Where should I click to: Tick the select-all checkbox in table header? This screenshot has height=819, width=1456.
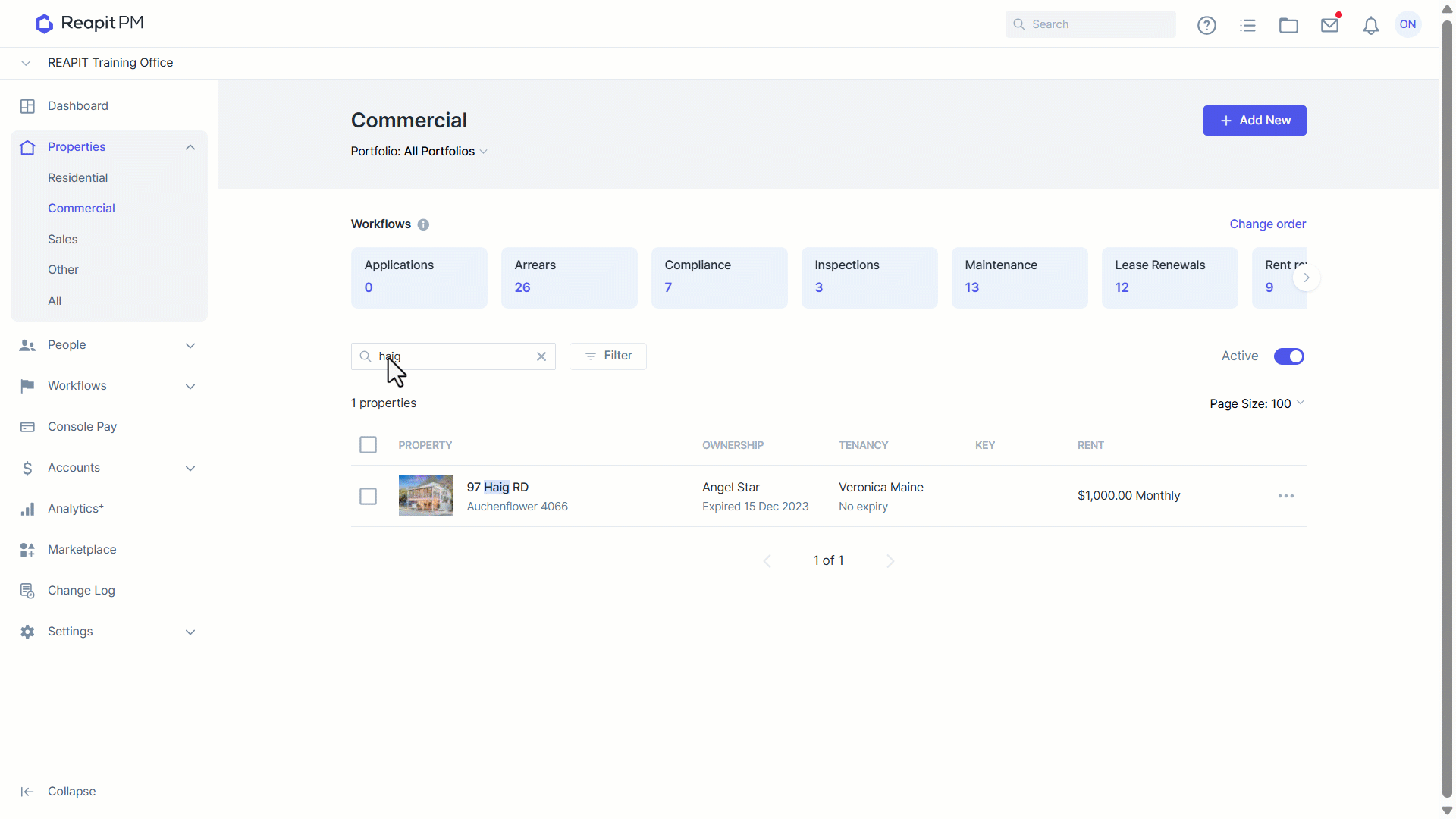[368, 445]
